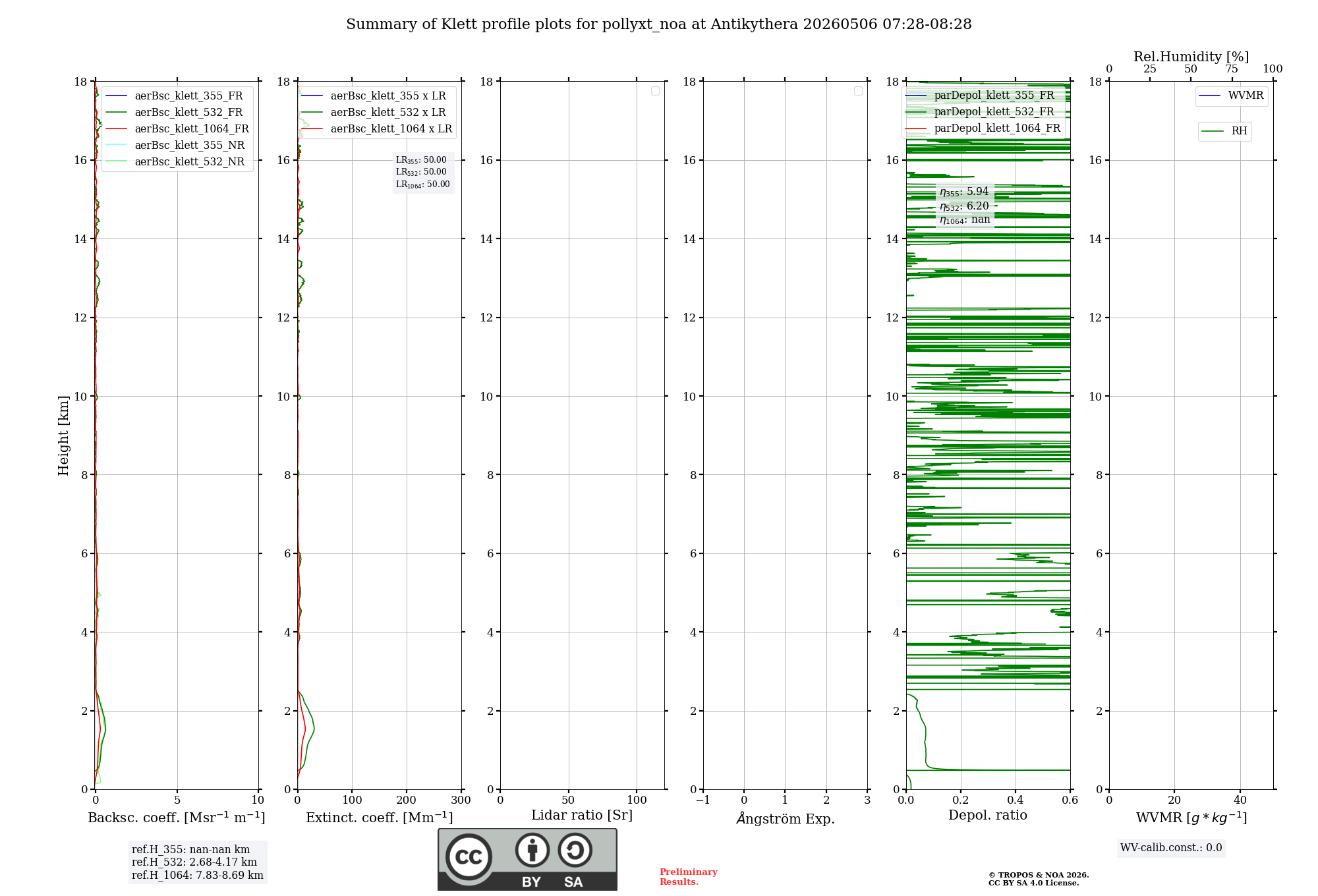Click the 50 tick on the Lidar ratio axis
1318x896 pixels.
pos(568,800)
